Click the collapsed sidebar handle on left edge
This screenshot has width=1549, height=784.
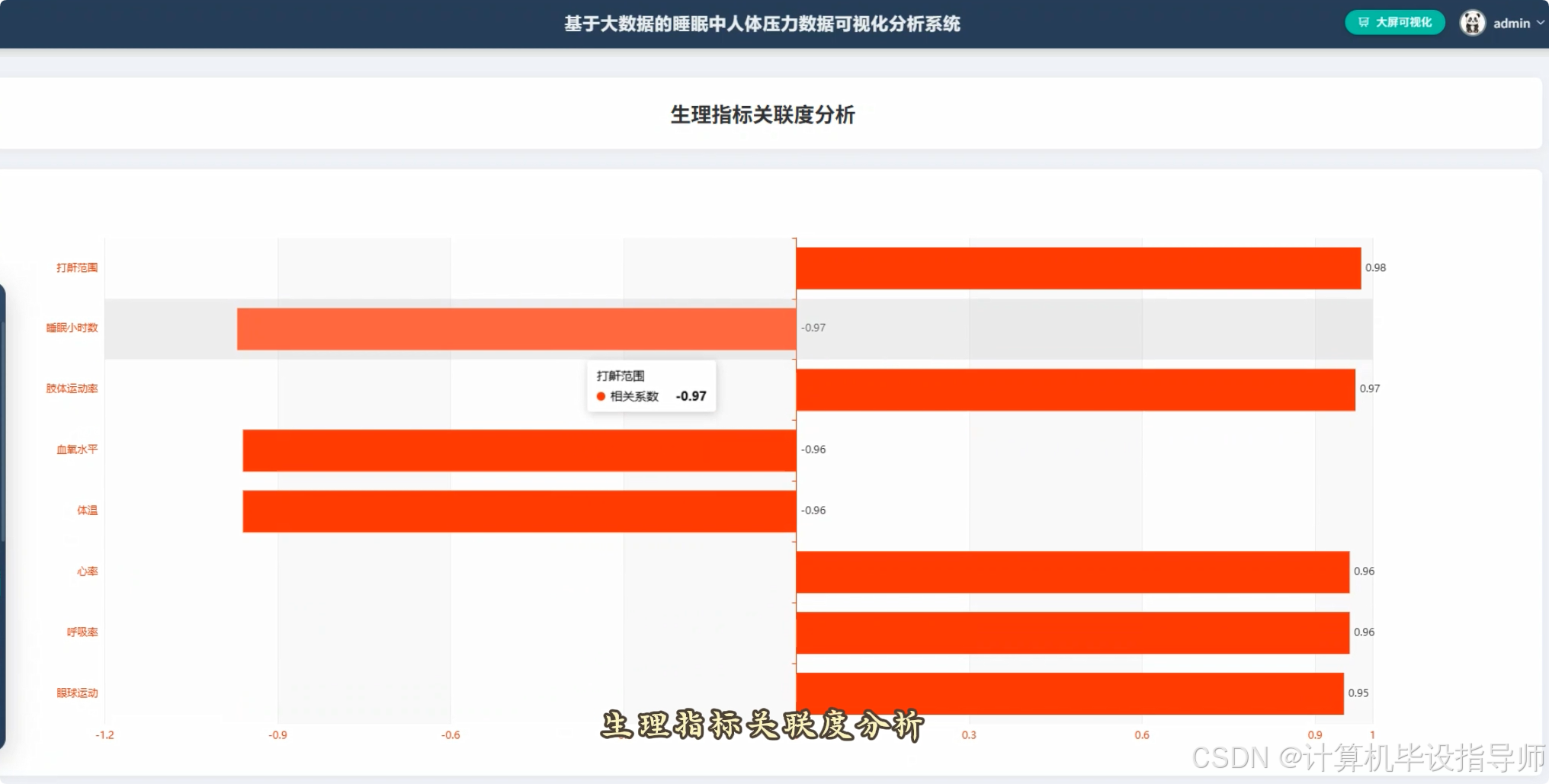coord(3,517)
